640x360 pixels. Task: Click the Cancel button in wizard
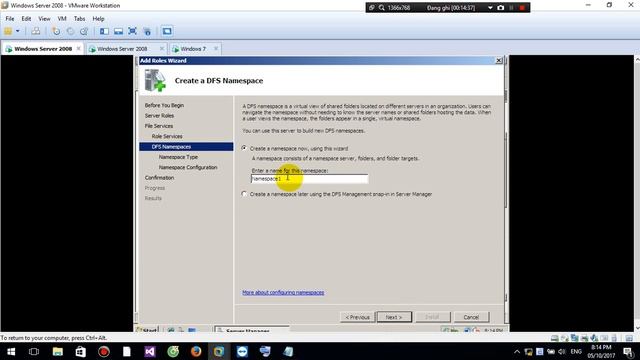pyautogui.click(x=471, y=317)
